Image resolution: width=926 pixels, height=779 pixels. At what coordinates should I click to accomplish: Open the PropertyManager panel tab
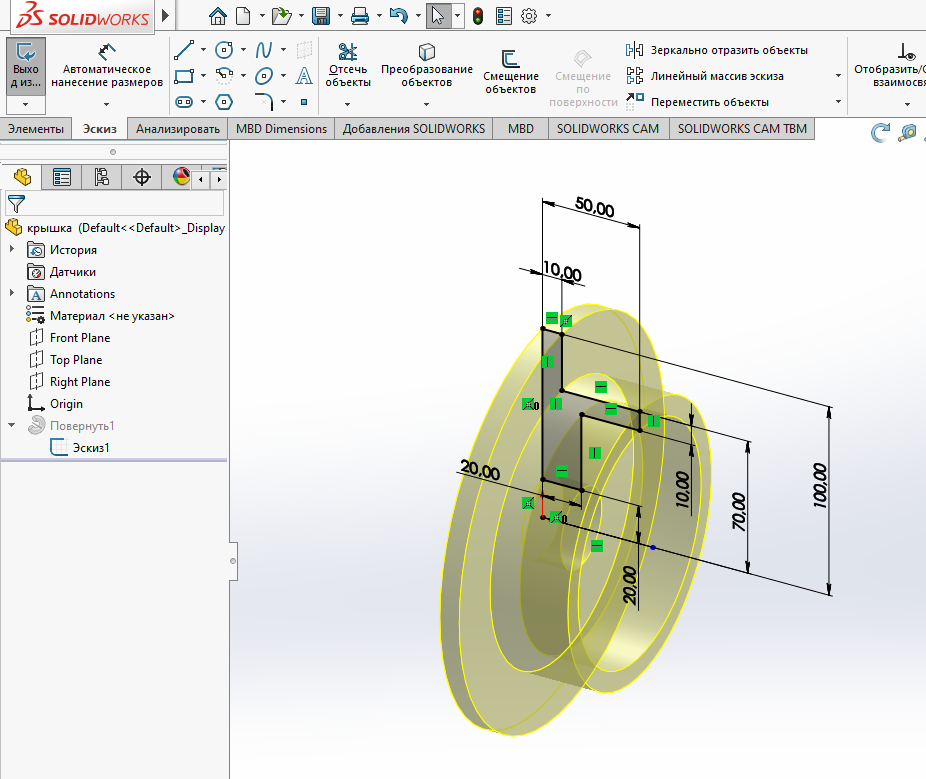point(62,177)
